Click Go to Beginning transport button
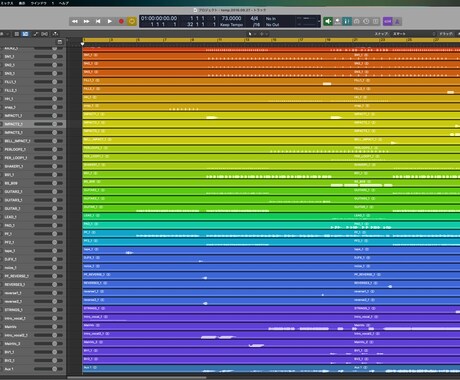The width and height of the screenshot is (460, 380). pos(98,21)
